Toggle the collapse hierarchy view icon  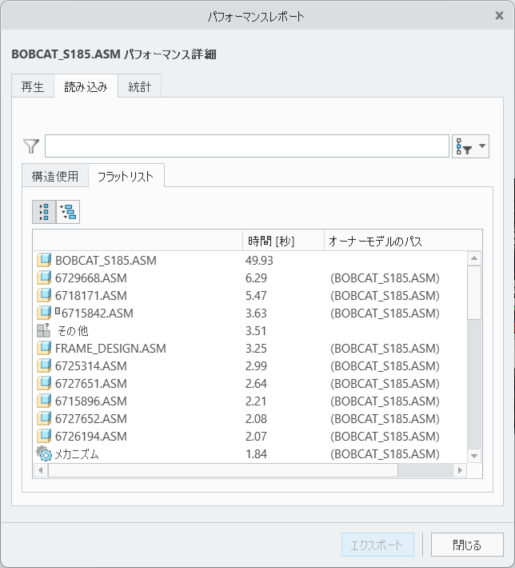[68, 212]
